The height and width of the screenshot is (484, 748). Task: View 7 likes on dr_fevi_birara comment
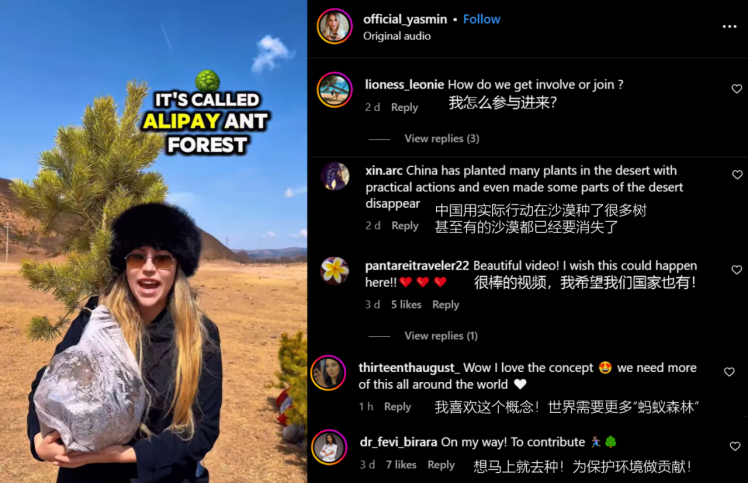pyautogui.click(x=401, y=465)
